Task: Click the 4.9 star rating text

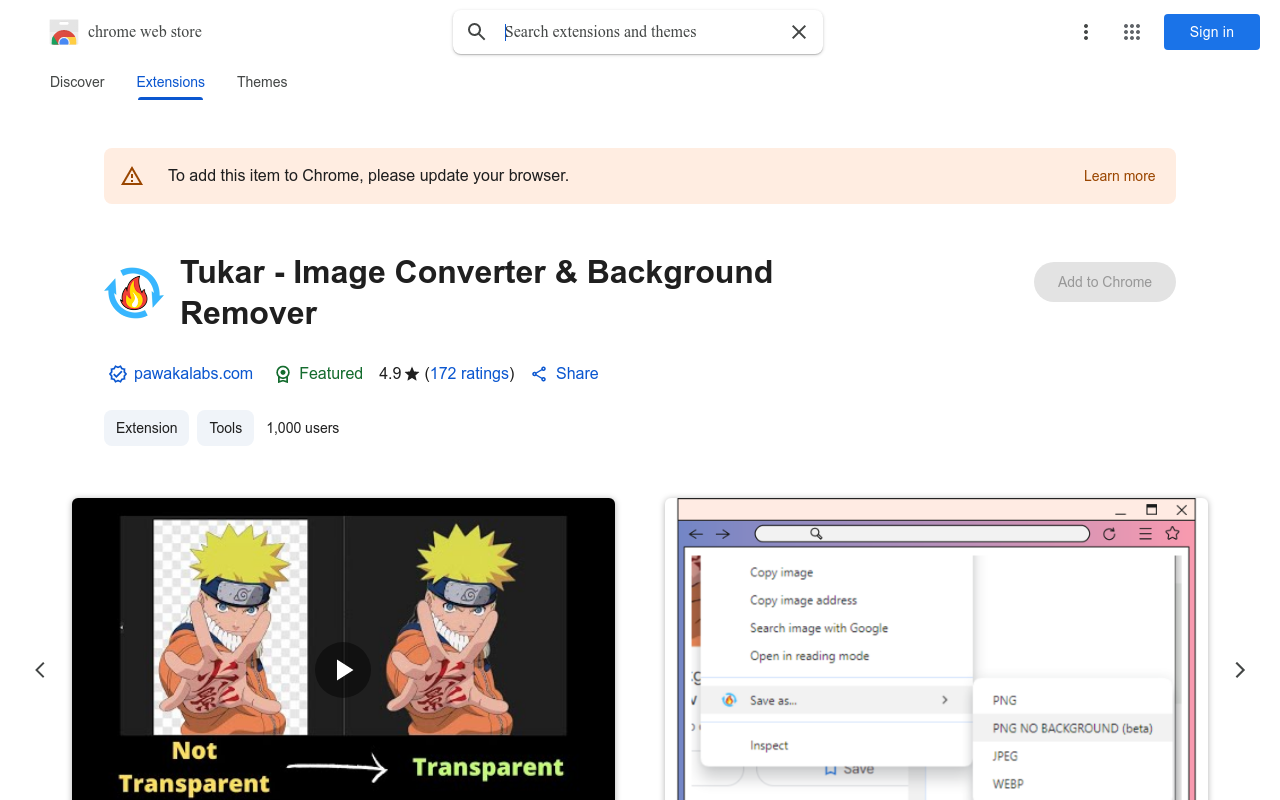Action: pos(399,373)
